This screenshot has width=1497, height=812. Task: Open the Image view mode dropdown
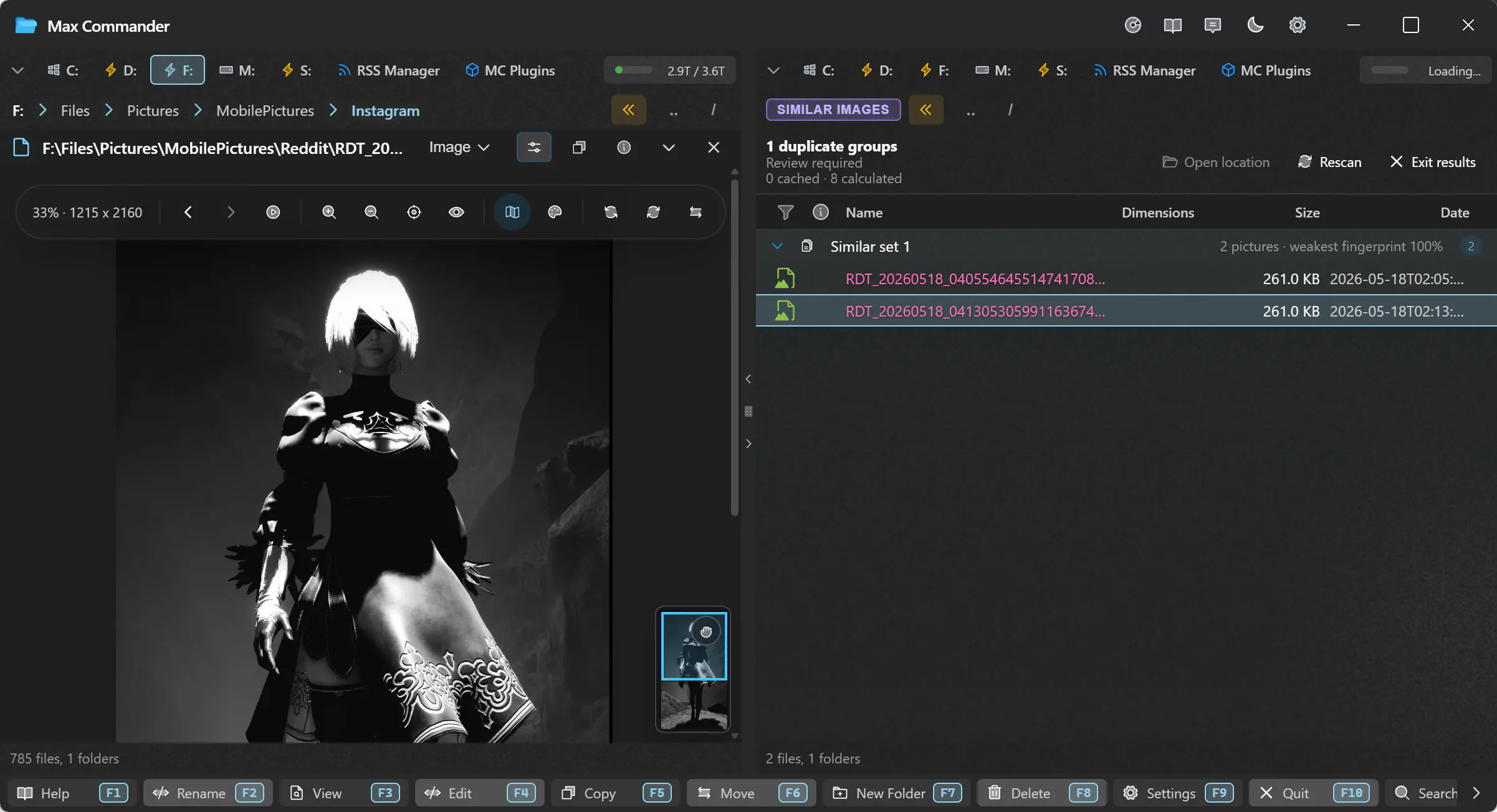click(459, 148)
